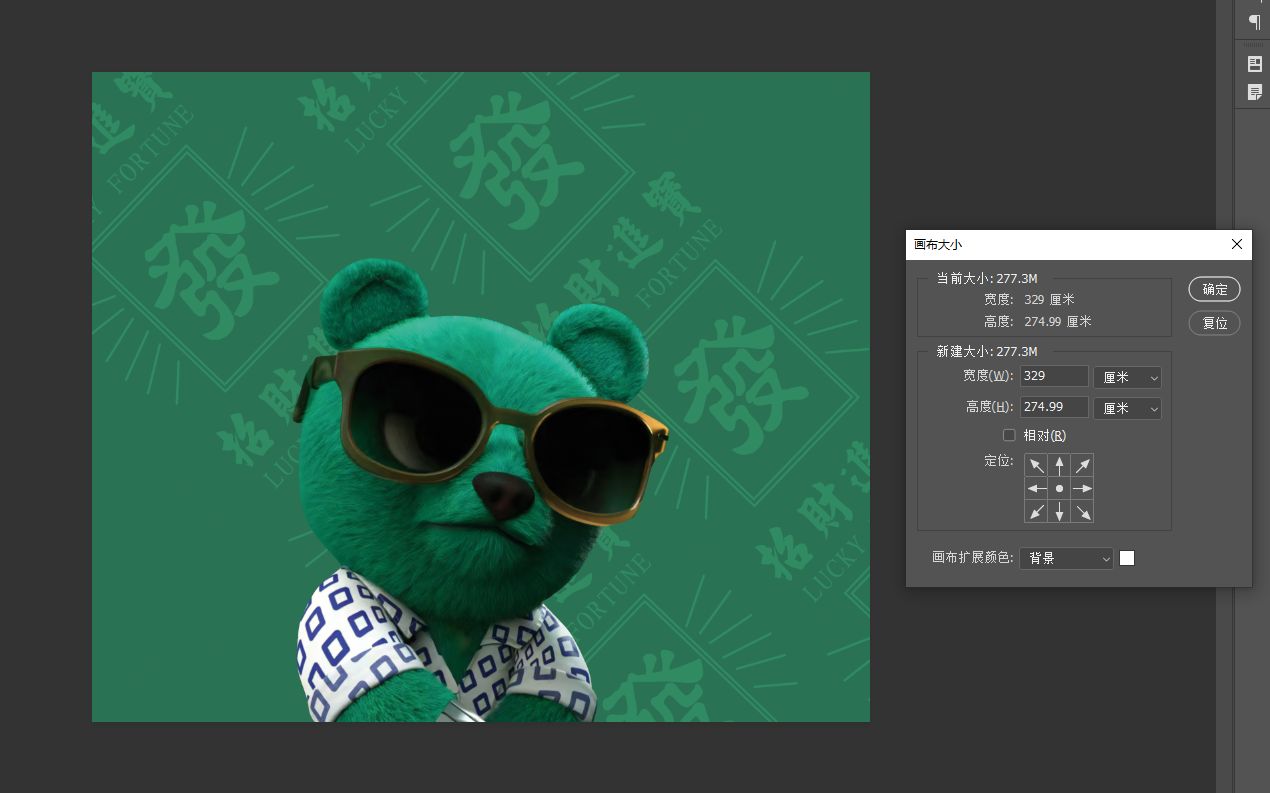Confirm canvas size with the 确定 button
Screen dimensions: 1270x793
coord(1215,289)
